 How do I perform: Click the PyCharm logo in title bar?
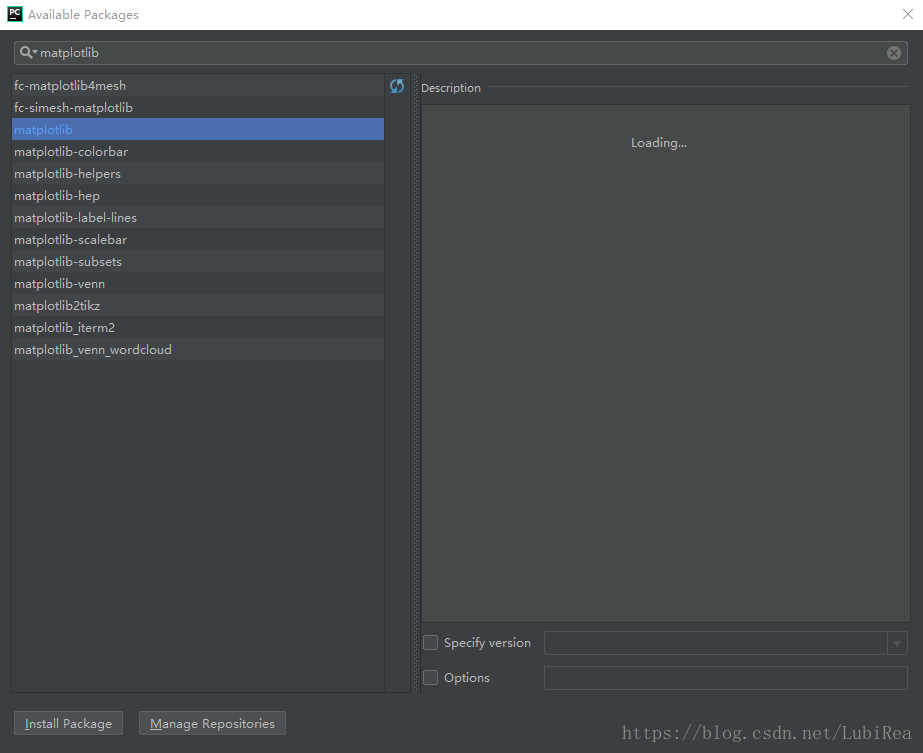coord(15,14)
